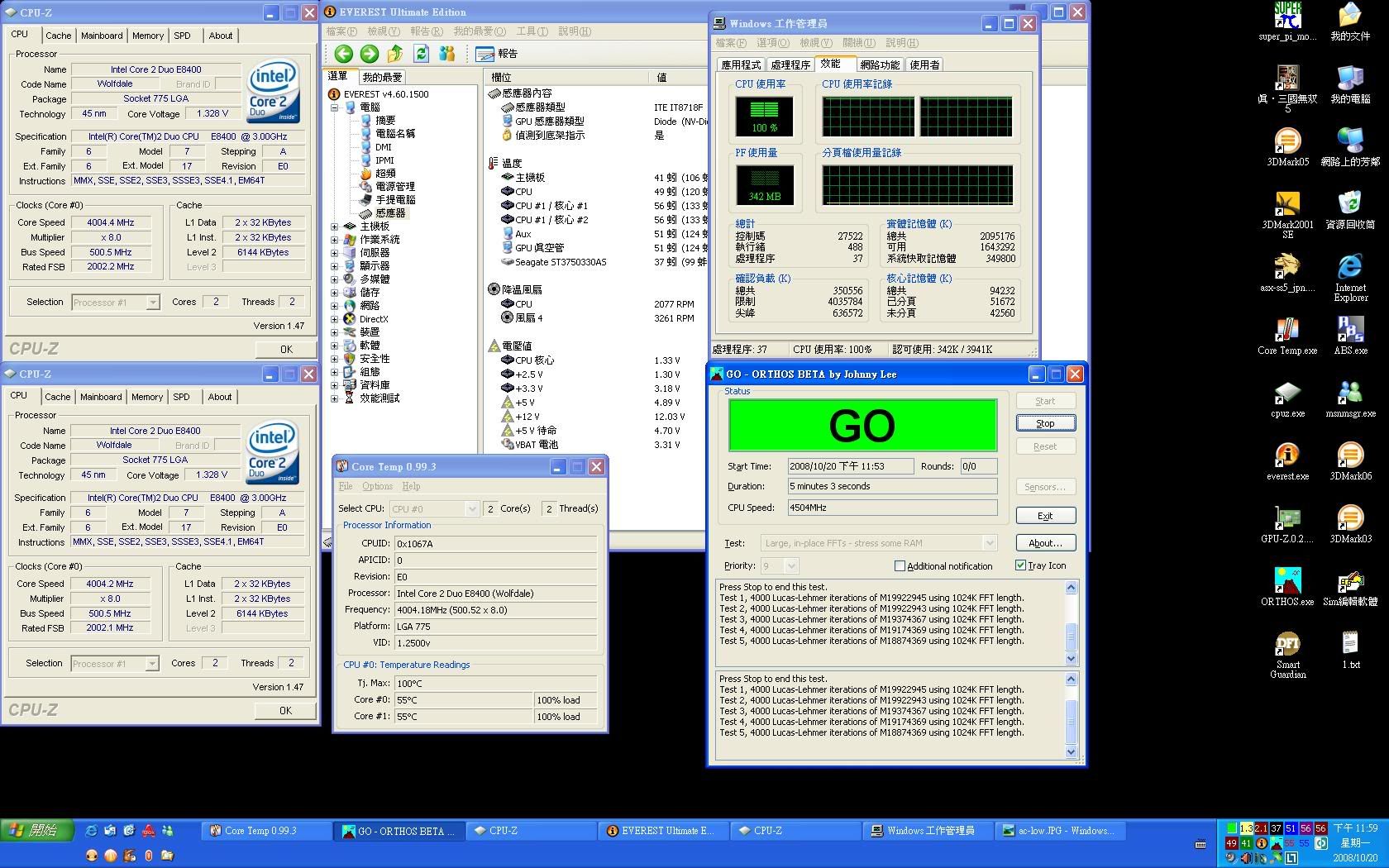Open super_pi_mod desktop icon

tap(1287, 21)
